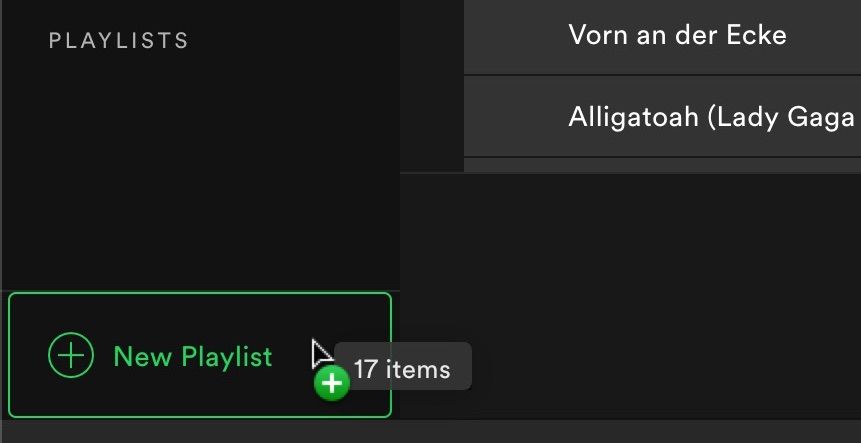
Task: Click the partially visible row below Alligatoah
Action: [662, 165]
